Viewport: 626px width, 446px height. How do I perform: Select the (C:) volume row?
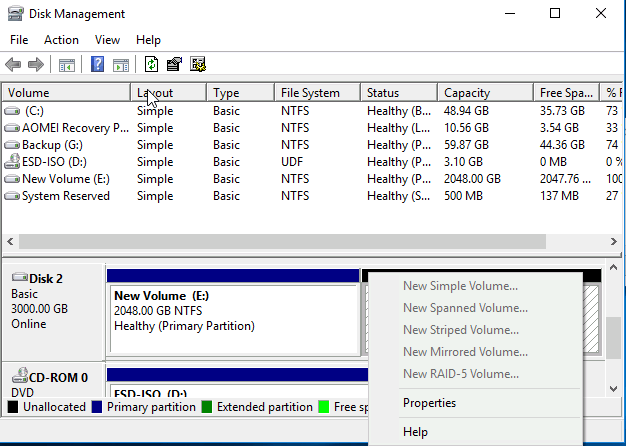coord(311,111)
